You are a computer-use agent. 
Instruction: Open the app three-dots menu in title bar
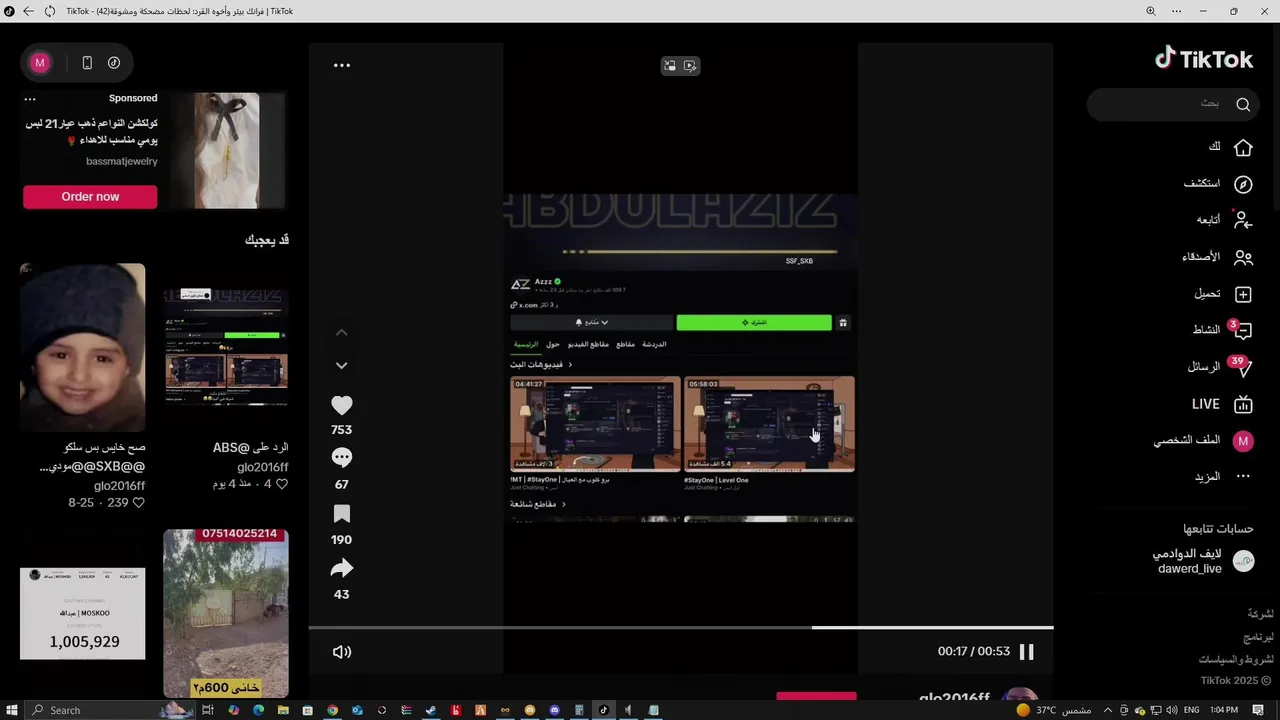click(x=1177, y=11)
